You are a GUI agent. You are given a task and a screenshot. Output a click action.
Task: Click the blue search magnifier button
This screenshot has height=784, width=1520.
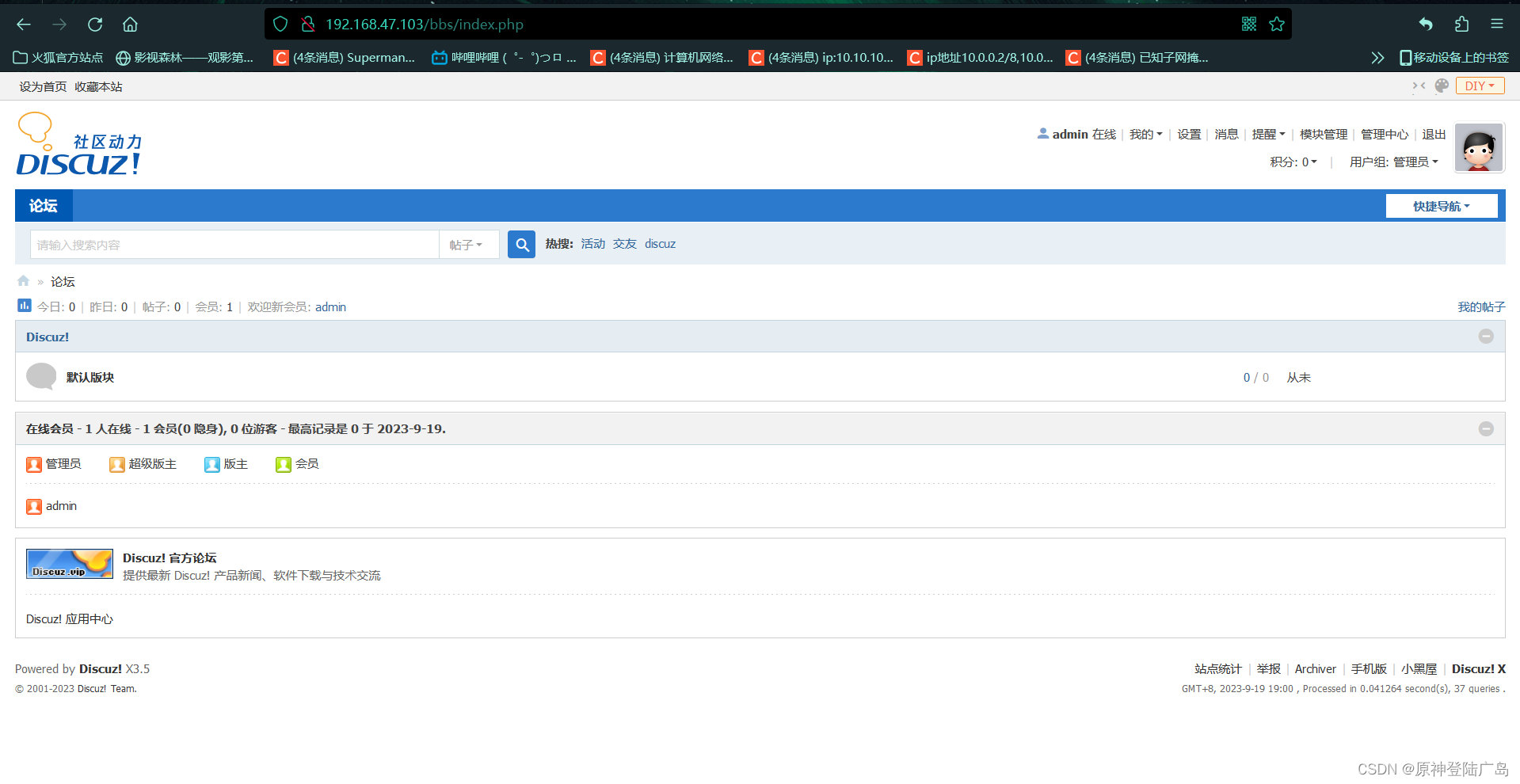521,245
